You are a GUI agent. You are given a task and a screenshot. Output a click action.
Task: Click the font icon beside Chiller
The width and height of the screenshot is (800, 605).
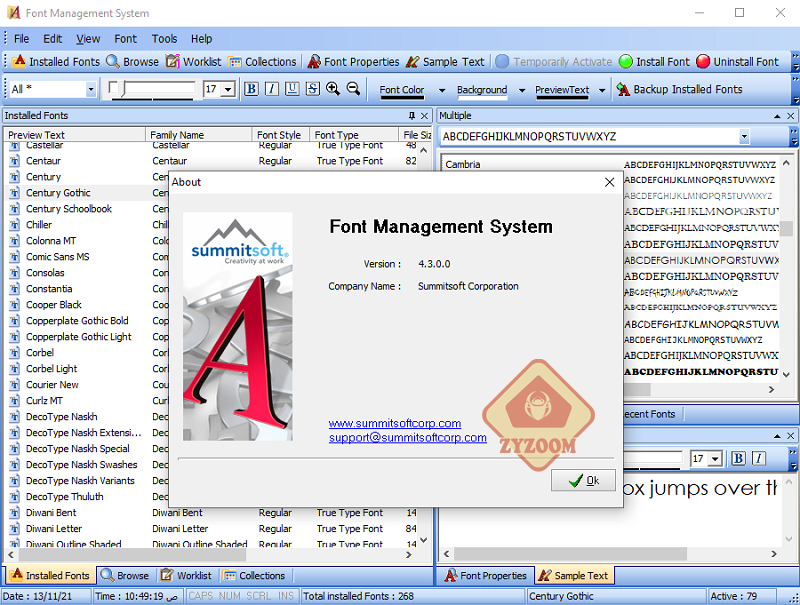coord(15,224)
